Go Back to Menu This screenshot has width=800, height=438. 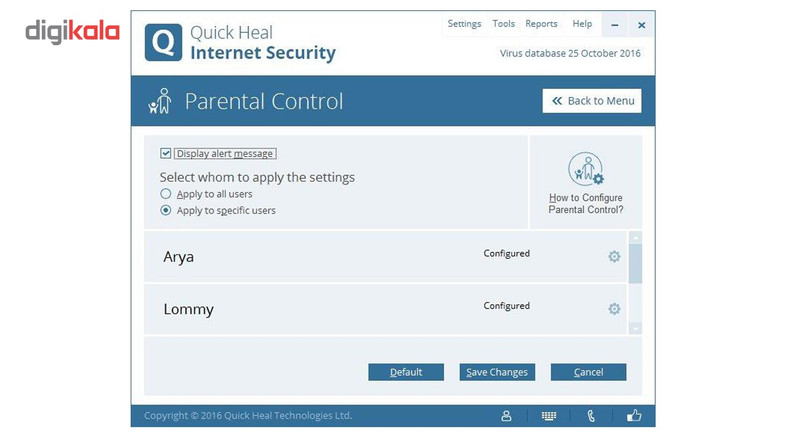pyautogui.click(x=592, y=101)
